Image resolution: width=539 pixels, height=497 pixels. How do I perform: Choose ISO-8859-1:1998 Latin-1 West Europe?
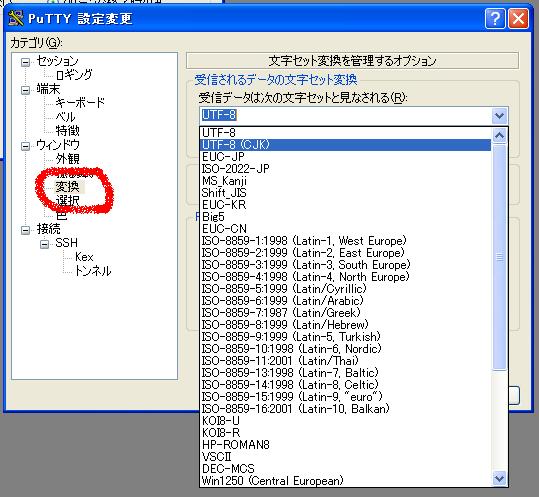(x=345, y=241)
